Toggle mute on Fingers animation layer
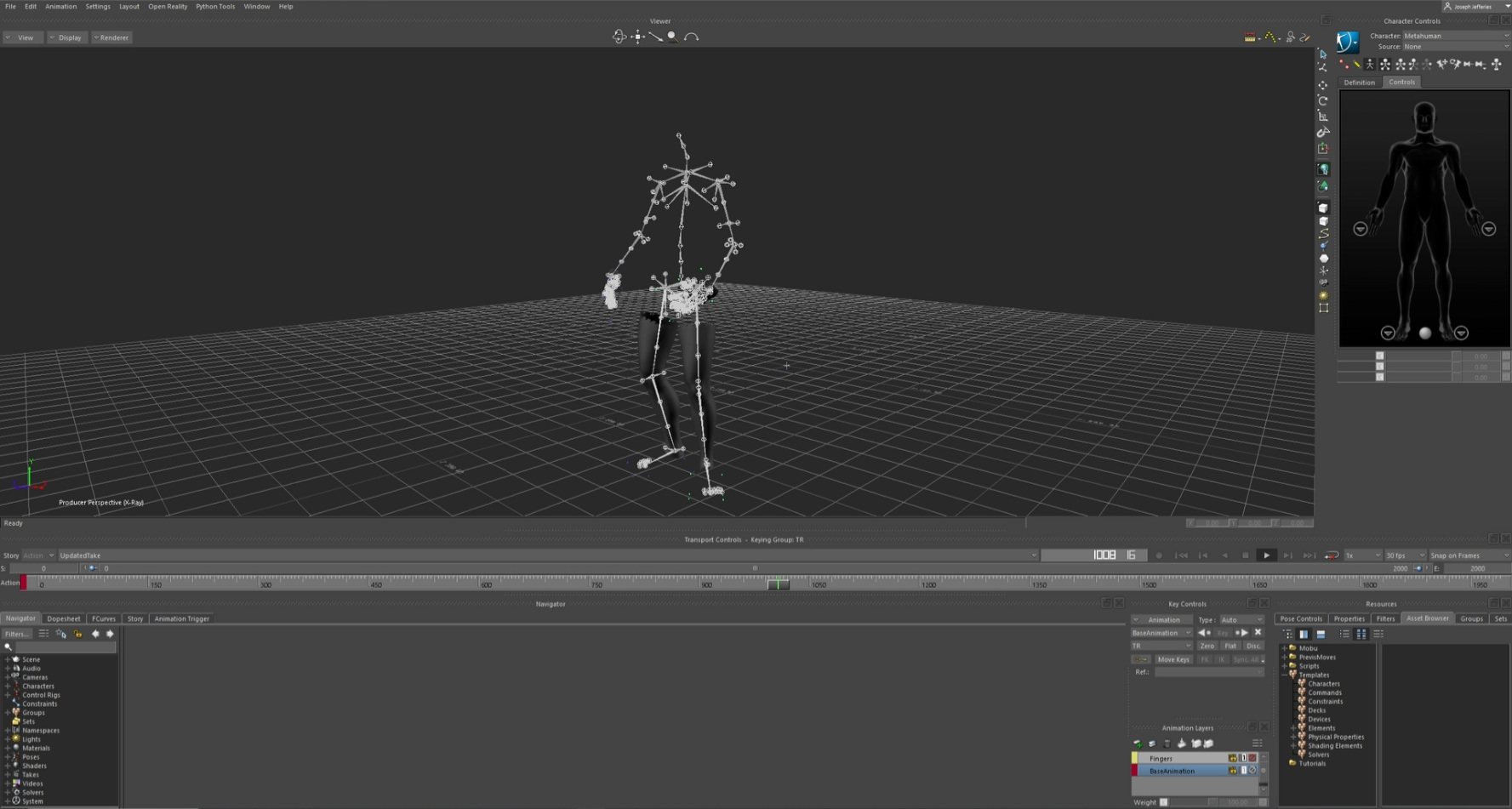 coord(1252,758)
